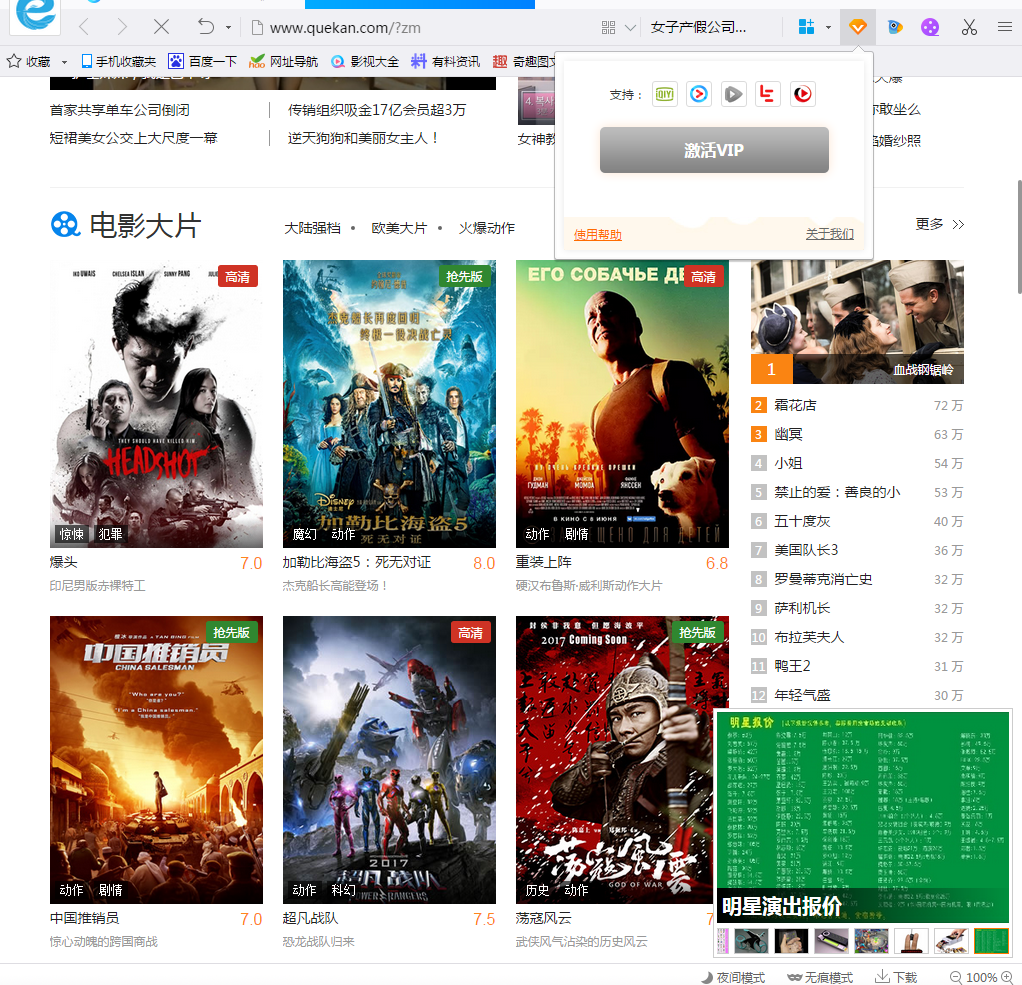Open the browser hamburger main menu
Viewport: 1022px width, 985px height.
pos(1004,27)
